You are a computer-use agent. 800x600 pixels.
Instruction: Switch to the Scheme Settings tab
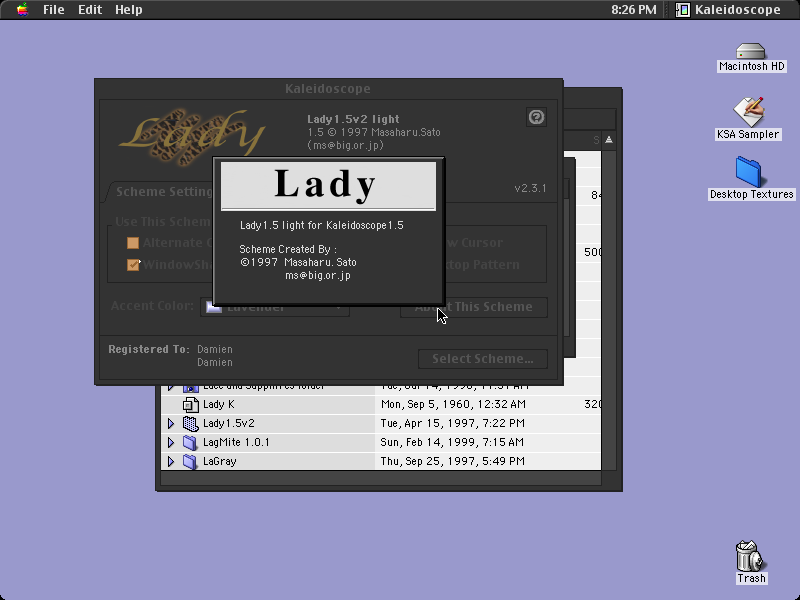(x=163, y=191)
